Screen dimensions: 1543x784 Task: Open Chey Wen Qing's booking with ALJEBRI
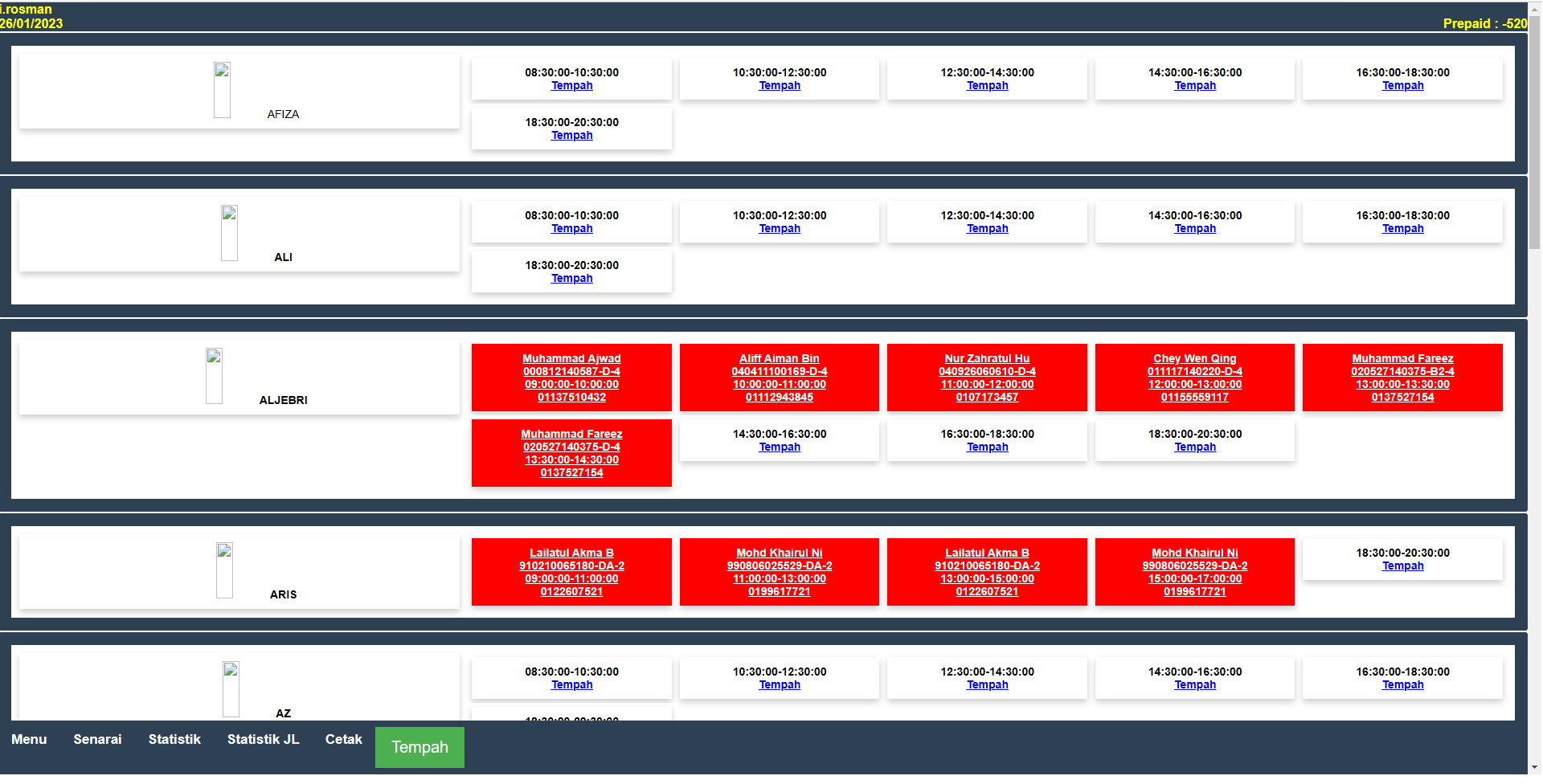tap(1194, 378)
